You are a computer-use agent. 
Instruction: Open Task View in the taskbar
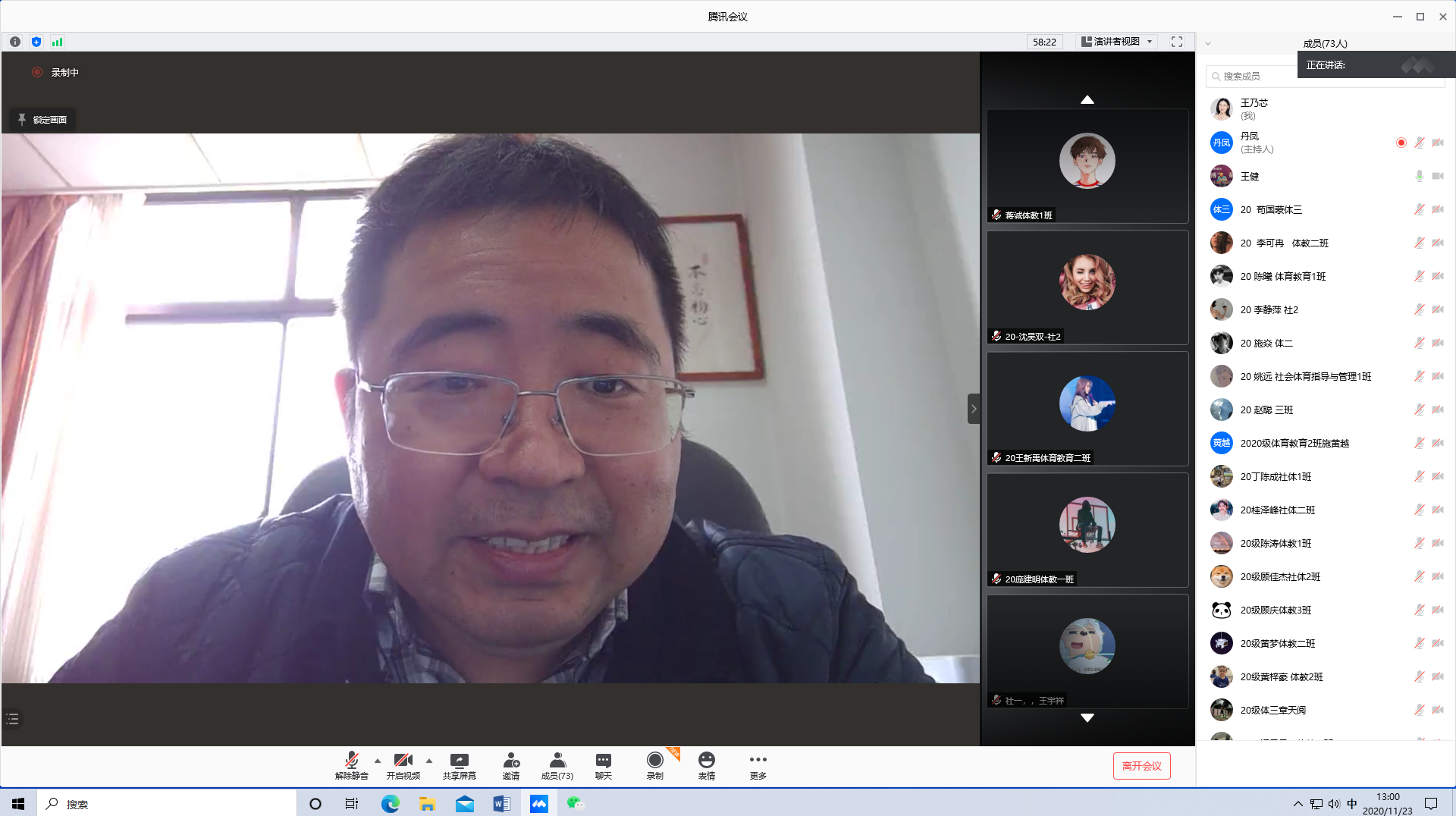[x=352, y=804]
